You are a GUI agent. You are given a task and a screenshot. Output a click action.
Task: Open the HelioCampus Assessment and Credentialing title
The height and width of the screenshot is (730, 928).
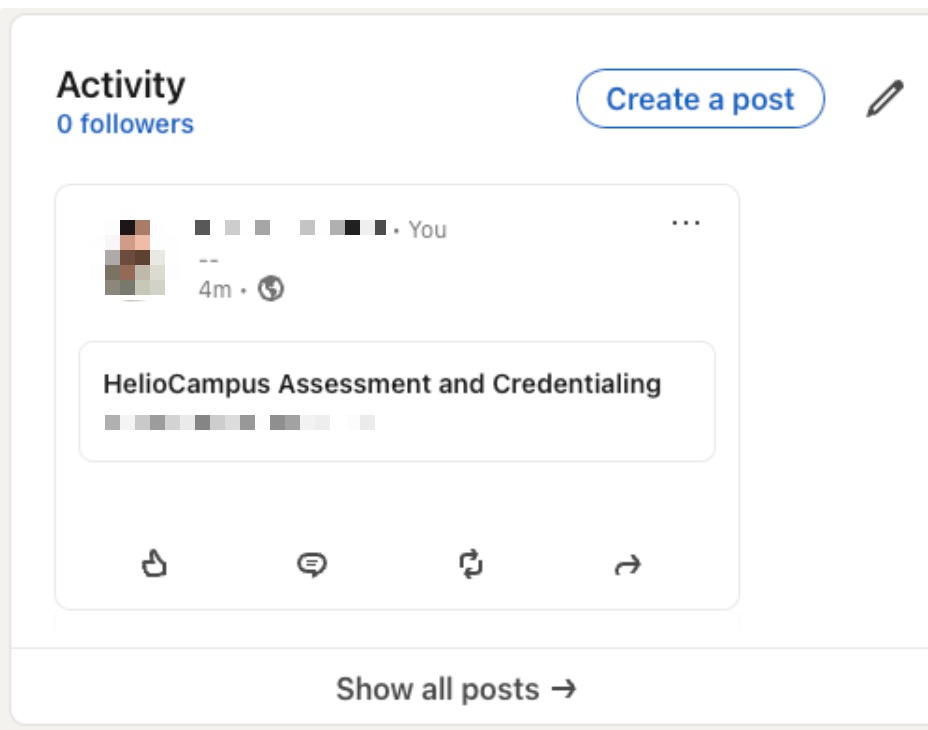pos(382,384)
